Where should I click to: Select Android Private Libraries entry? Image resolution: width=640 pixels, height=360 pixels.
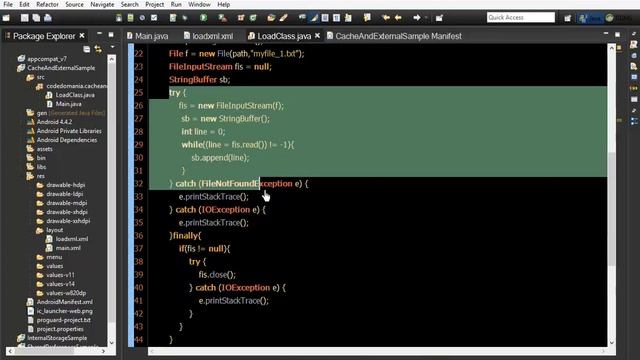[x=64, y=131]
